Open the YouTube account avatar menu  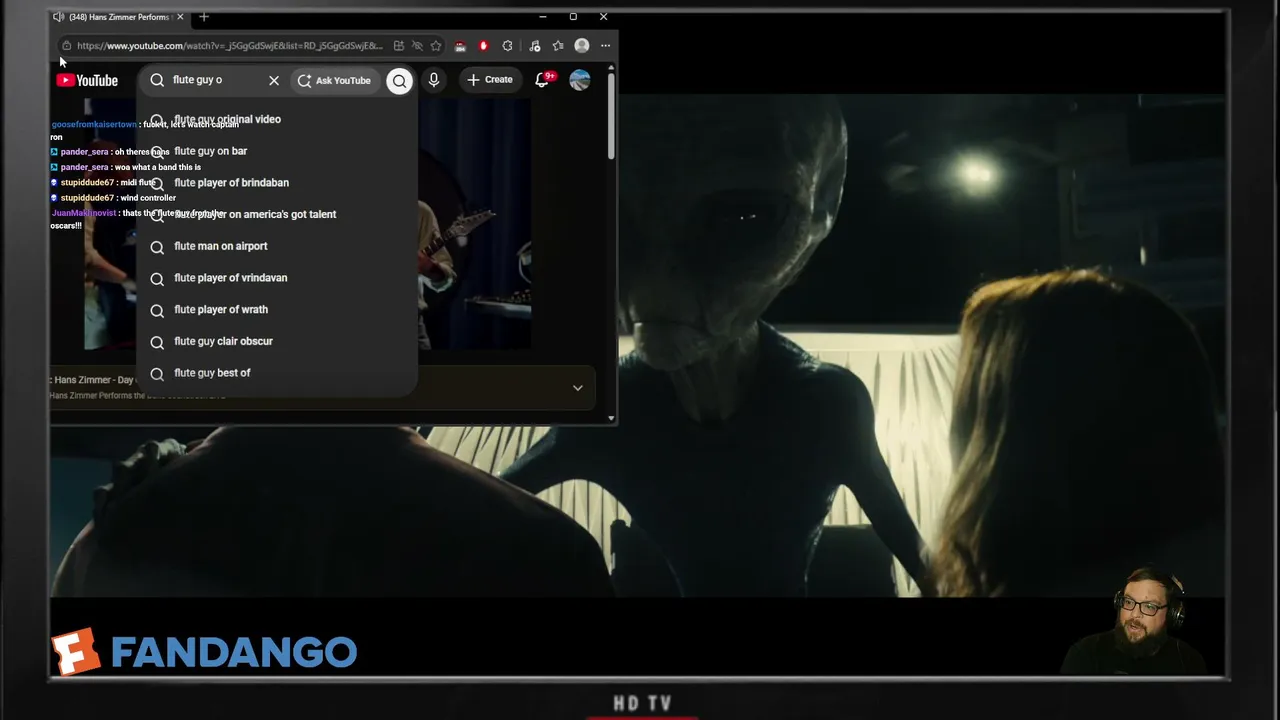[580, 80]
